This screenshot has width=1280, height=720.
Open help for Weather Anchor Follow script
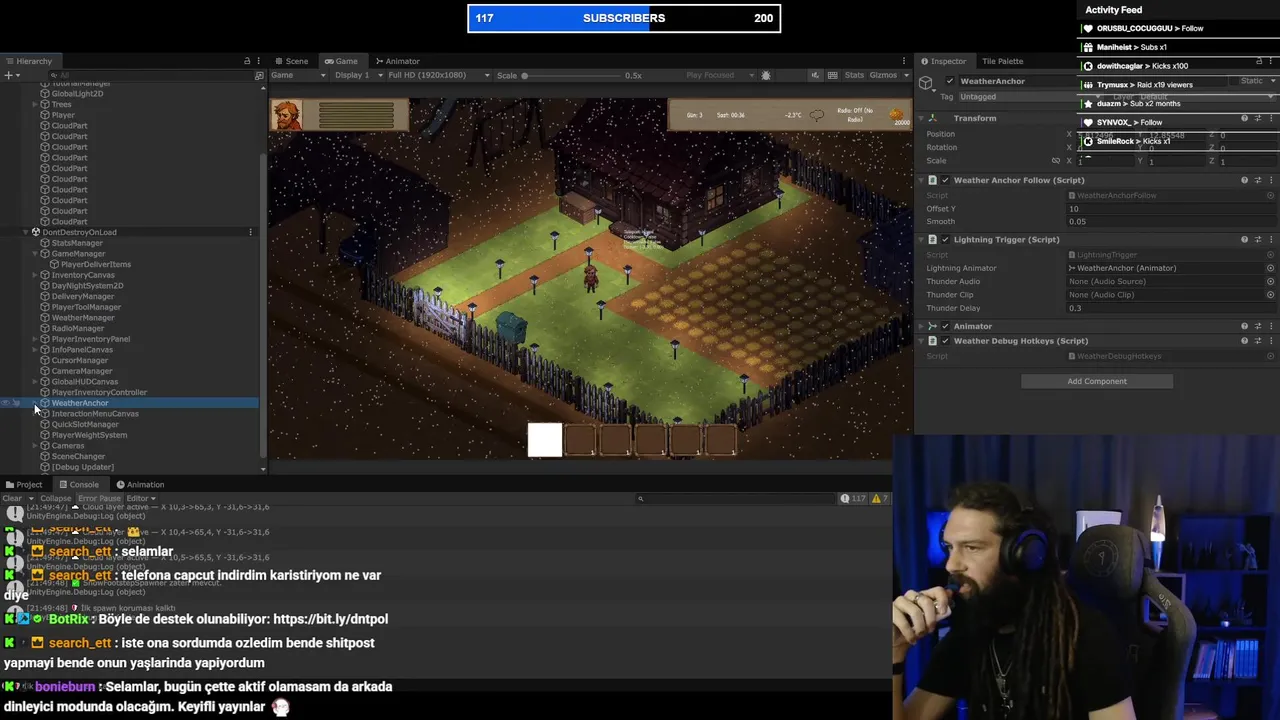pos(1244,180)
